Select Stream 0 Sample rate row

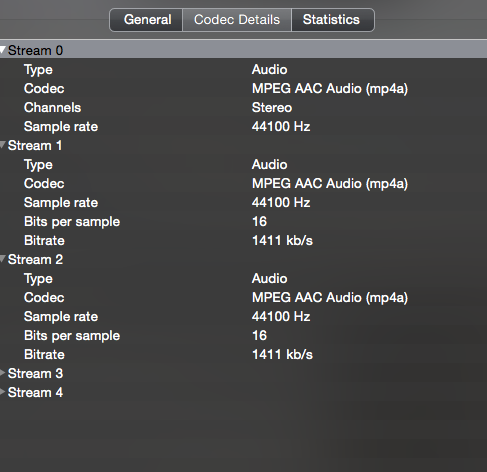[243, 126]
